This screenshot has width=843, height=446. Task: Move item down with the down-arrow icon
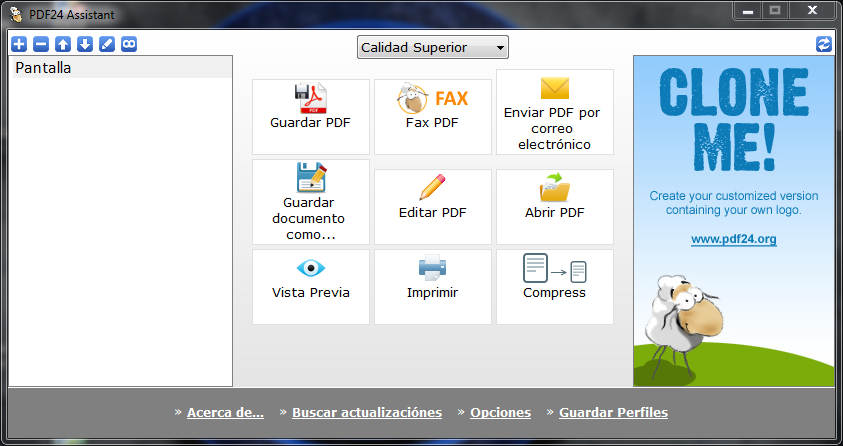85,44
